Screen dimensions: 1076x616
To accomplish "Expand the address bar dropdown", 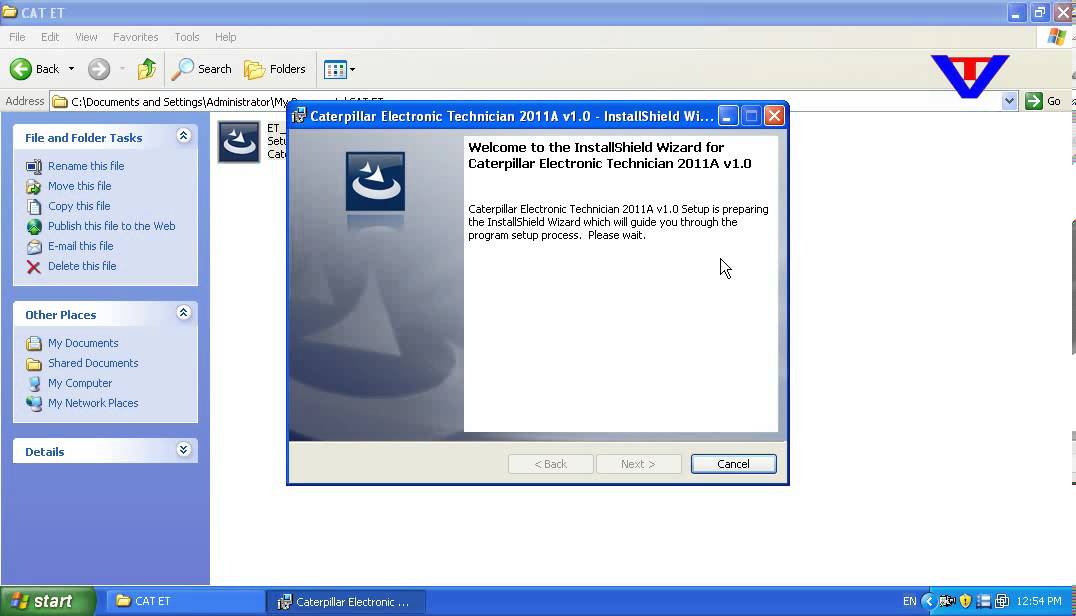I will (1009, 101).
